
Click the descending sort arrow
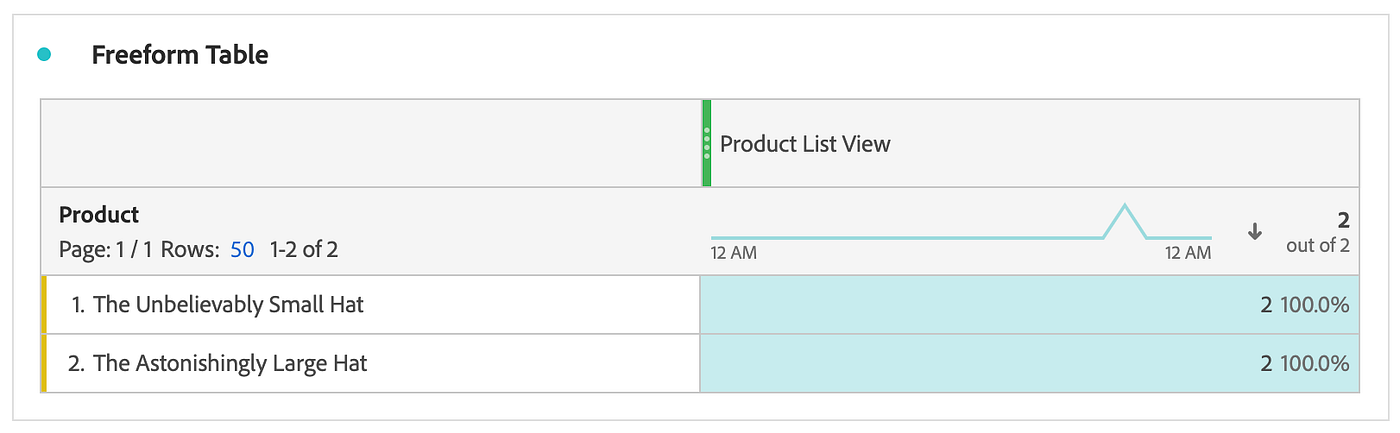pyautogui.click(x=1255, y=231)
